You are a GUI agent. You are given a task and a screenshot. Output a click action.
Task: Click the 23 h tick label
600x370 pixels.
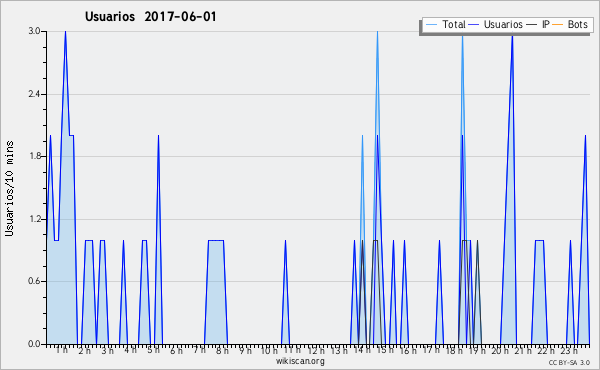point(569,350)
